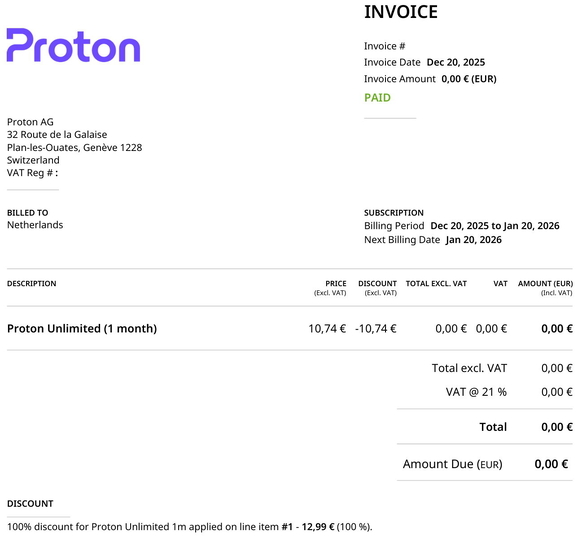Click the DESCRIPTION column header
Screen dimensions: 582x540
(32, 284)
